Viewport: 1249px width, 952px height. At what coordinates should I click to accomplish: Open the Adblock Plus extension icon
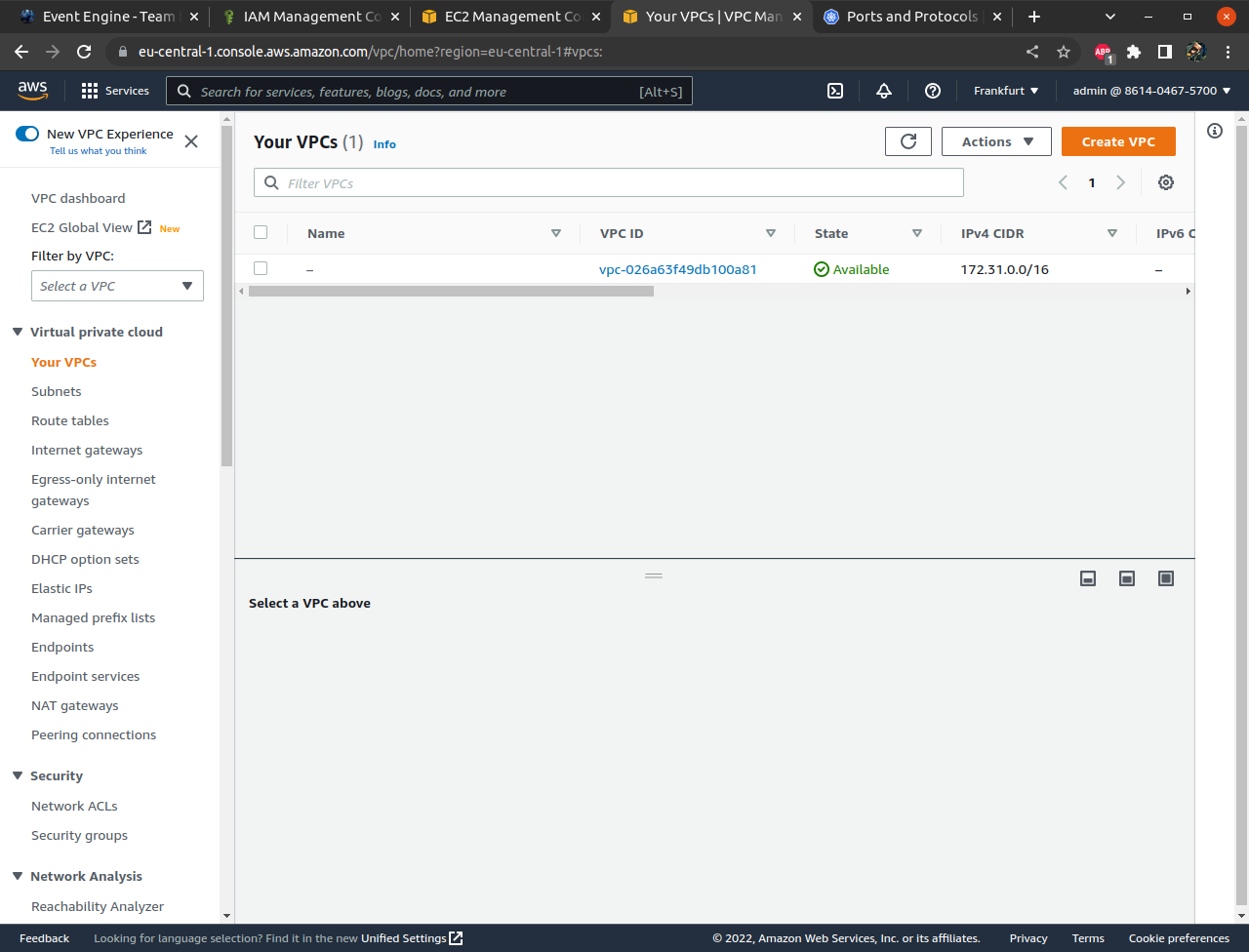[1104, 53]
